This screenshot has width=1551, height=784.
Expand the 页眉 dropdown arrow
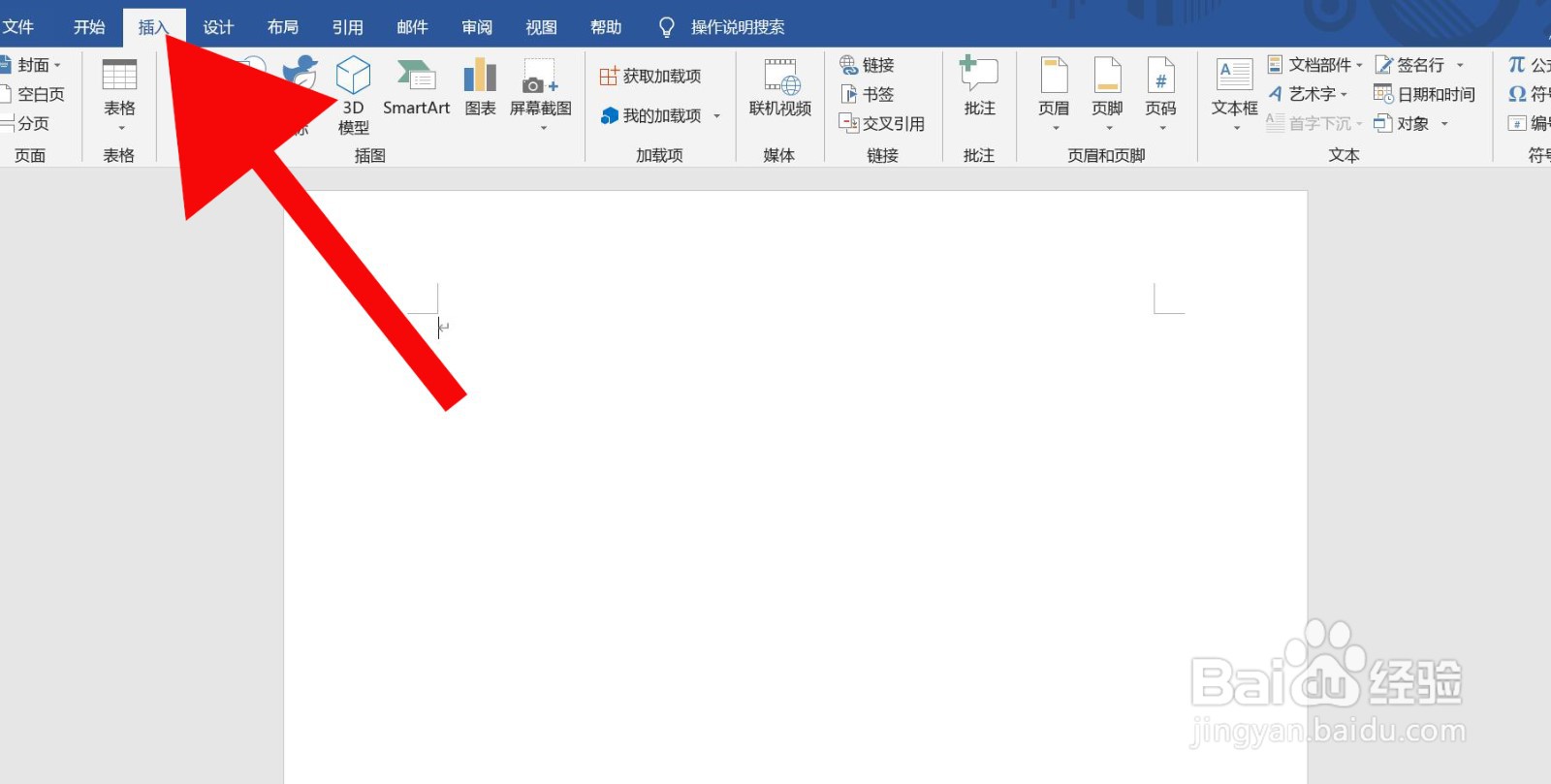pos(1056,128)
